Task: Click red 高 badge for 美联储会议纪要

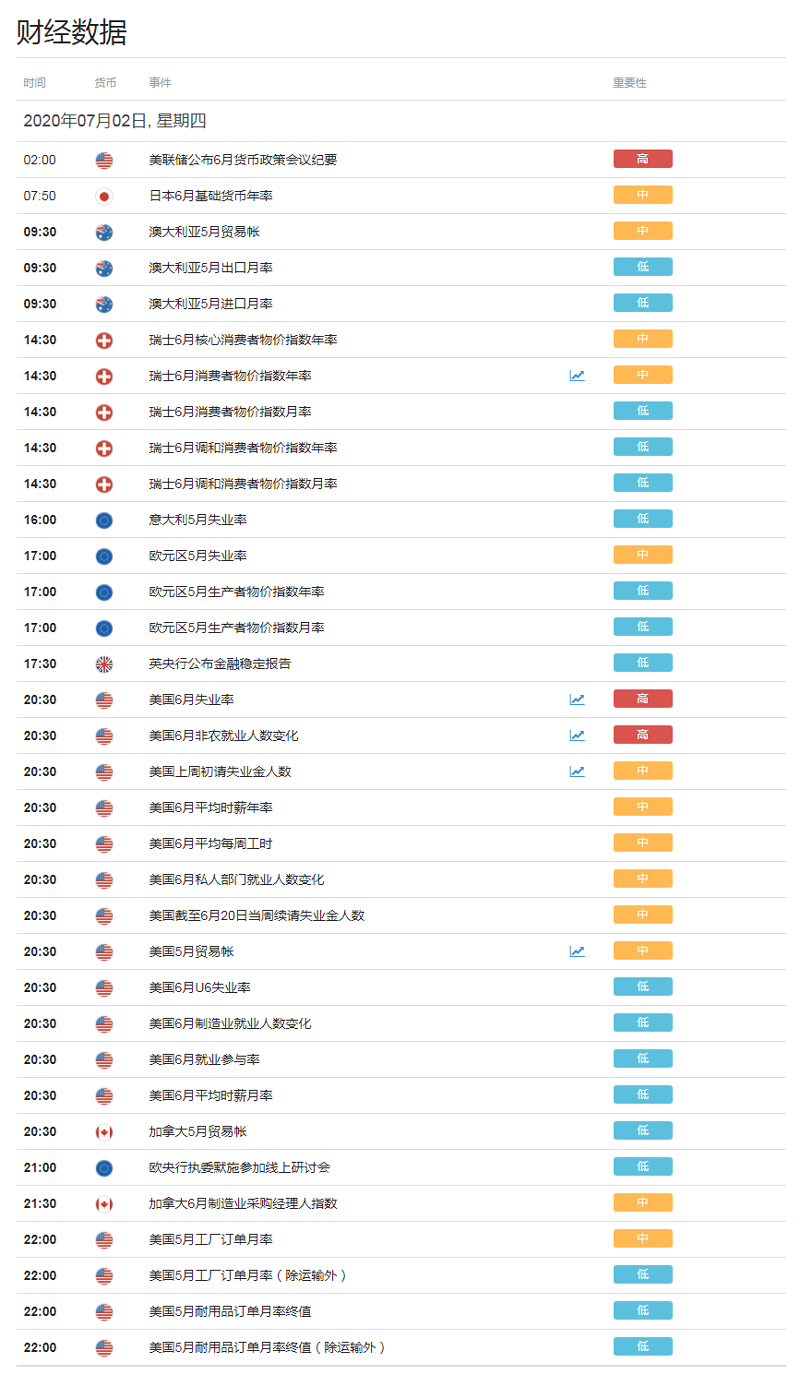Action: (x=643, y=159)
